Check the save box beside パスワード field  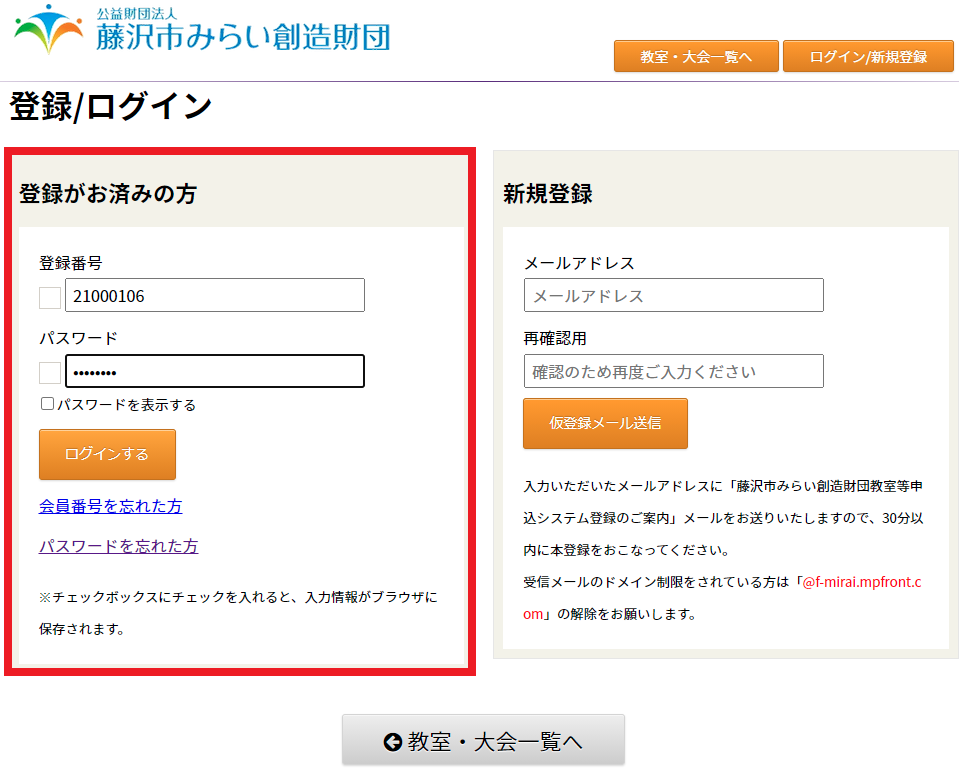[x=50, y=373]
